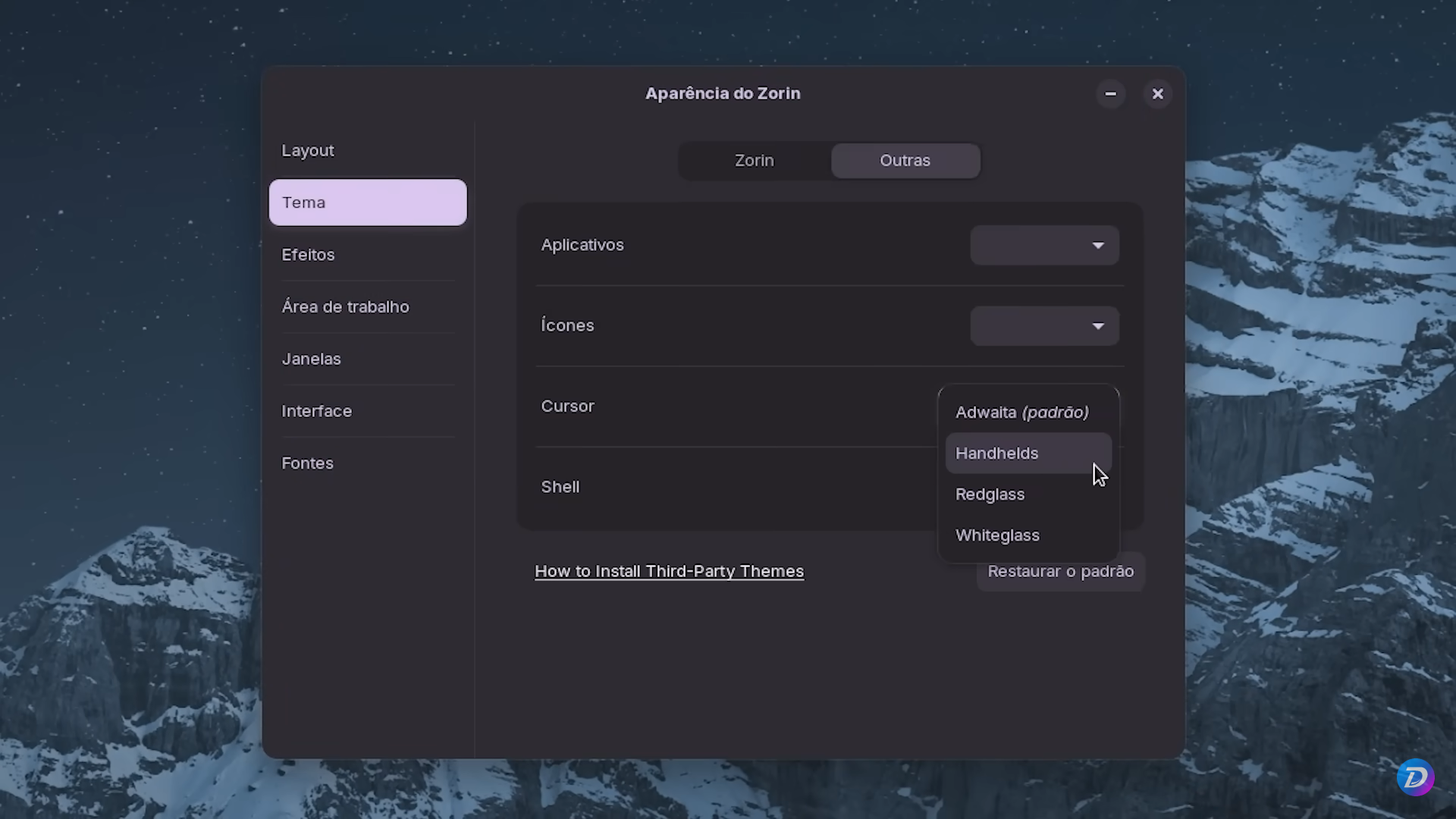Open the Fontes settings section
The width and height of the screenshot is (1456, 819).
[x=307, y=463]
